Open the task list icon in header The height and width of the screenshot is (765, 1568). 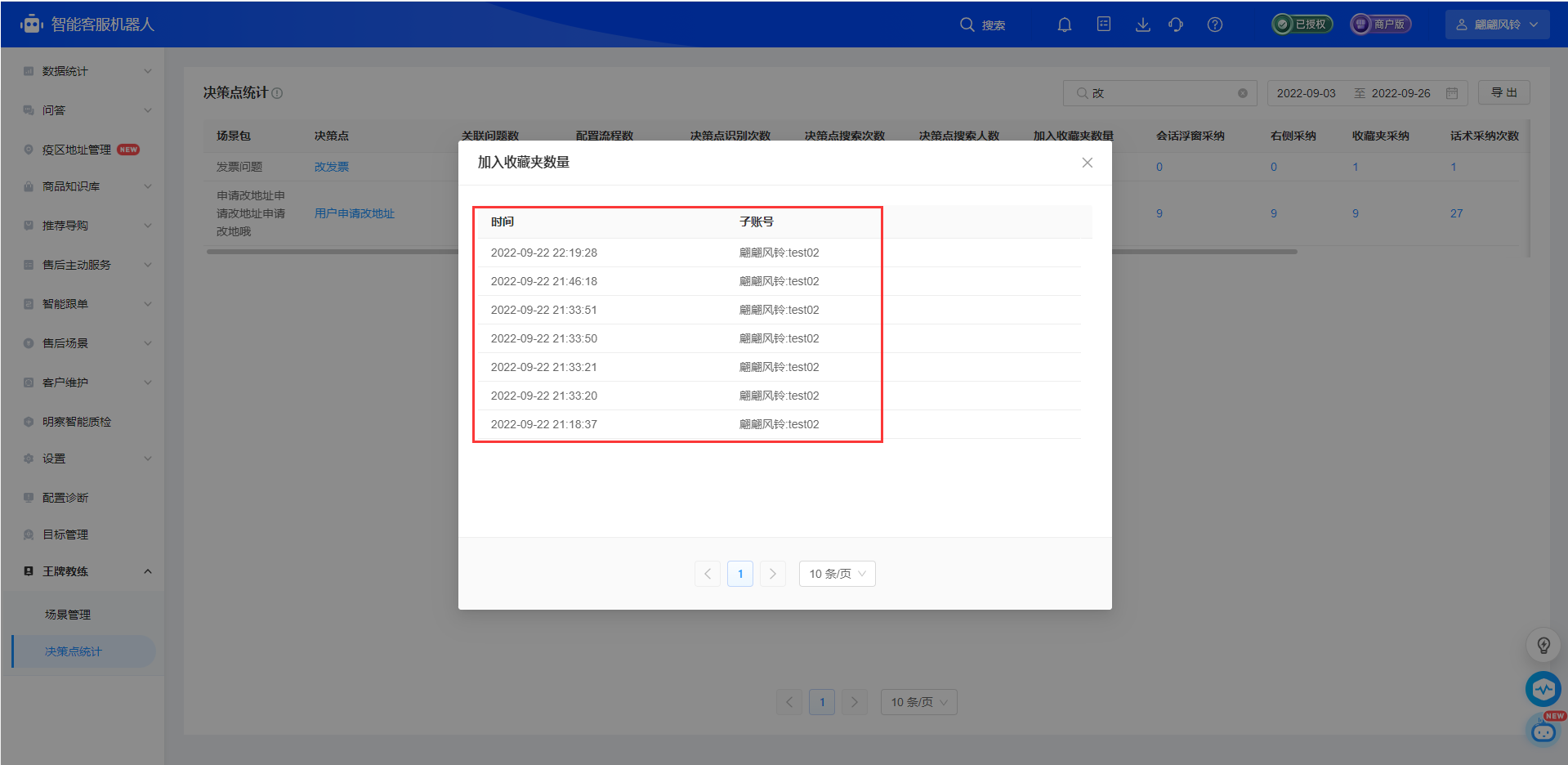tap(1104, 25)
